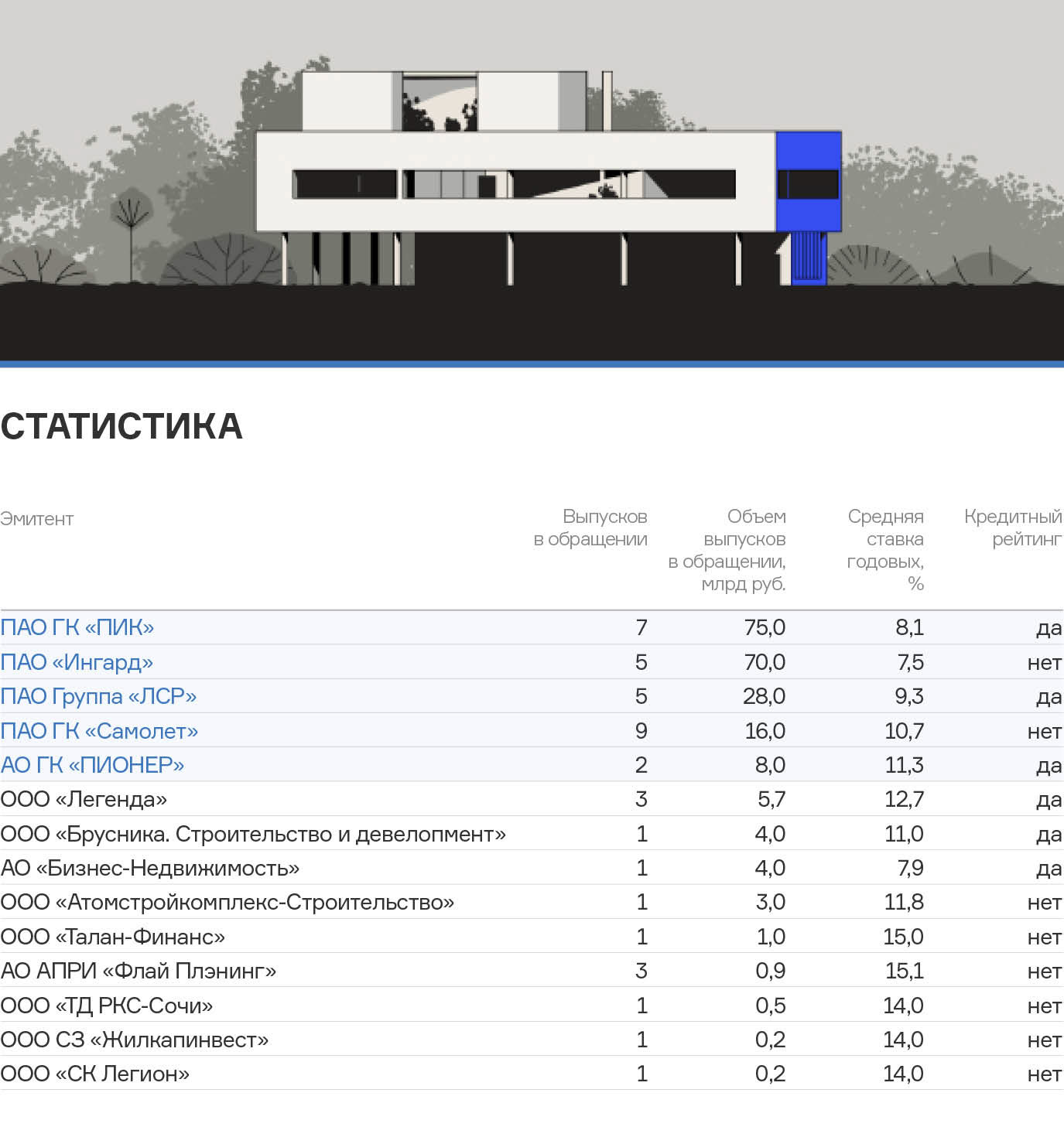Select ООО «Талан-Финанс» issuer name
The height and width of the screenshot is (1127, 1064).
[x=113, y=937]
